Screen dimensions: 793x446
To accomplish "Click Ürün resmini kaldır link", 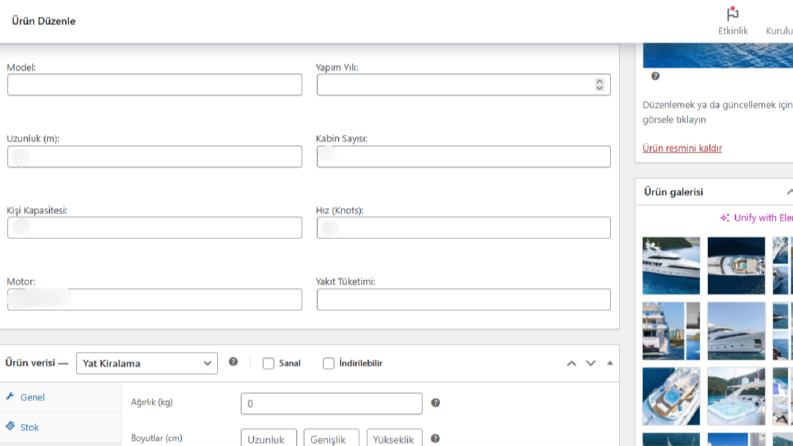I will coord(682,148).
